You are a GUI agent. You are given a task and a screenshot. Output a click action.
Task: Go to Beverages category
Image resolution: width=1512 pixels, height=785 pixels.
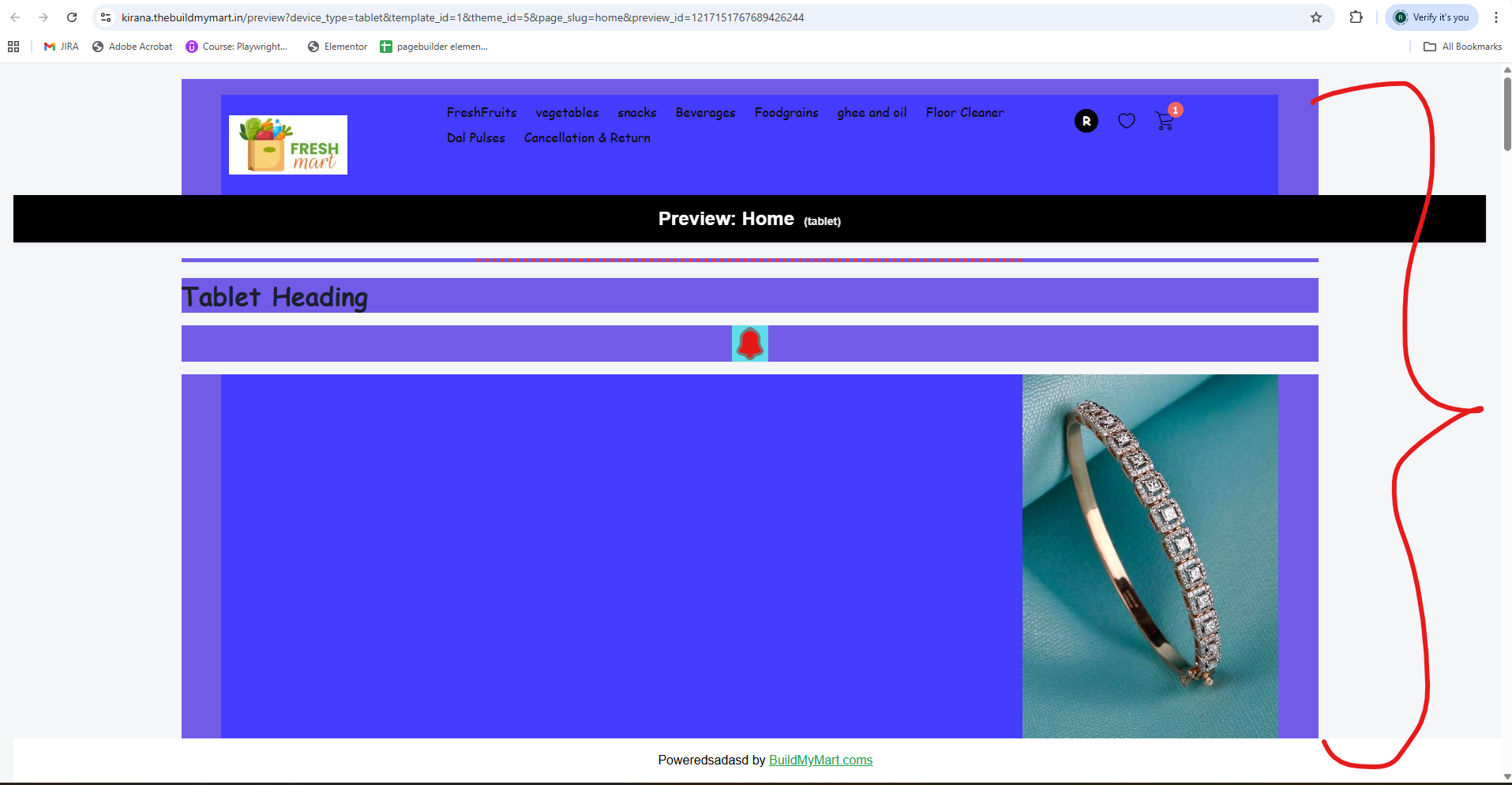706,112
